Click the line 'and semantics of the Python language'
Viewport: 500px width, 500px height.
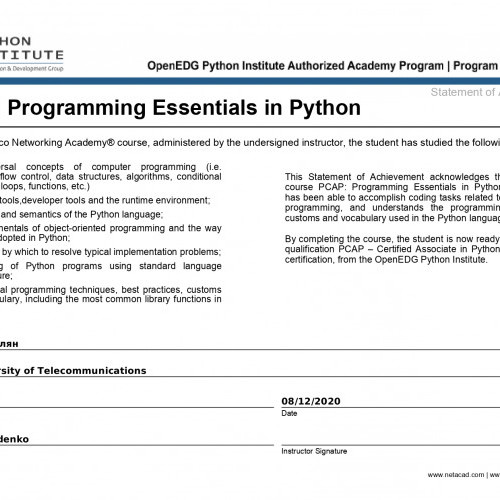pos(82,214)
